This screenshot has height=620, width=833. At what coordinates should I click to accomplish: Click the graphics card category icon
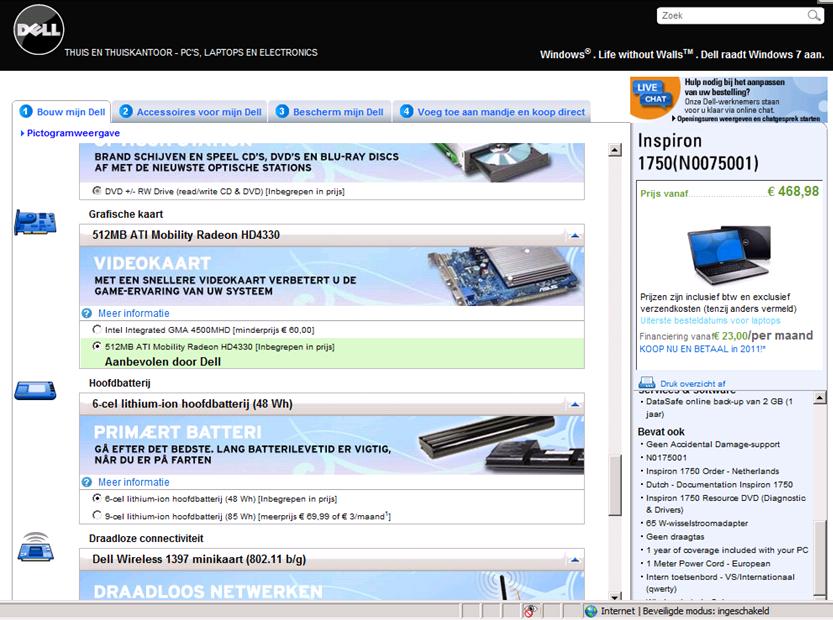click(x=35, y=222)
